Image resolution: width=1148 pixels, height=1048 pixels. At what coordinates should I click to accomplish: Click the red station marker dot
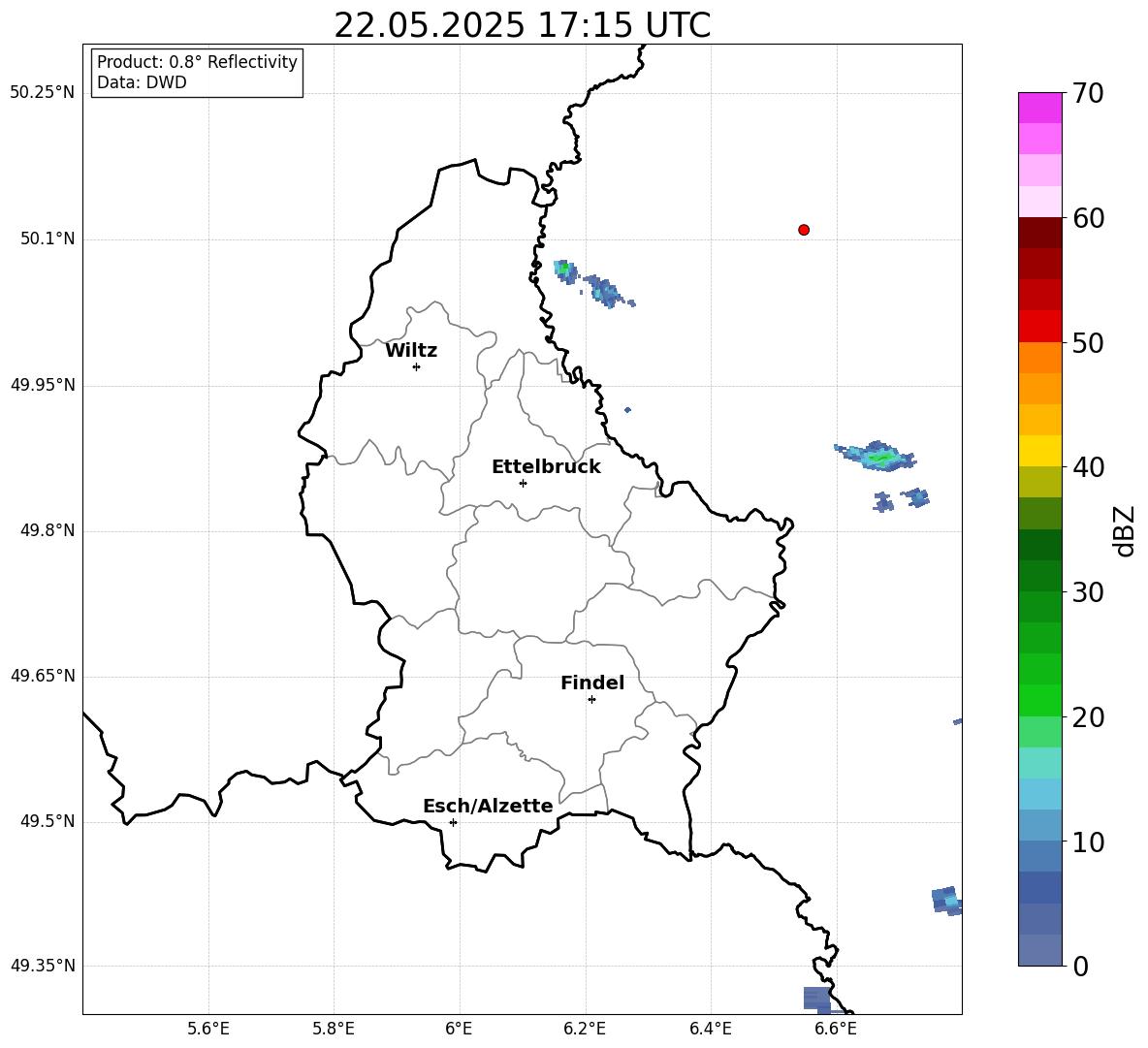point(804,230)
